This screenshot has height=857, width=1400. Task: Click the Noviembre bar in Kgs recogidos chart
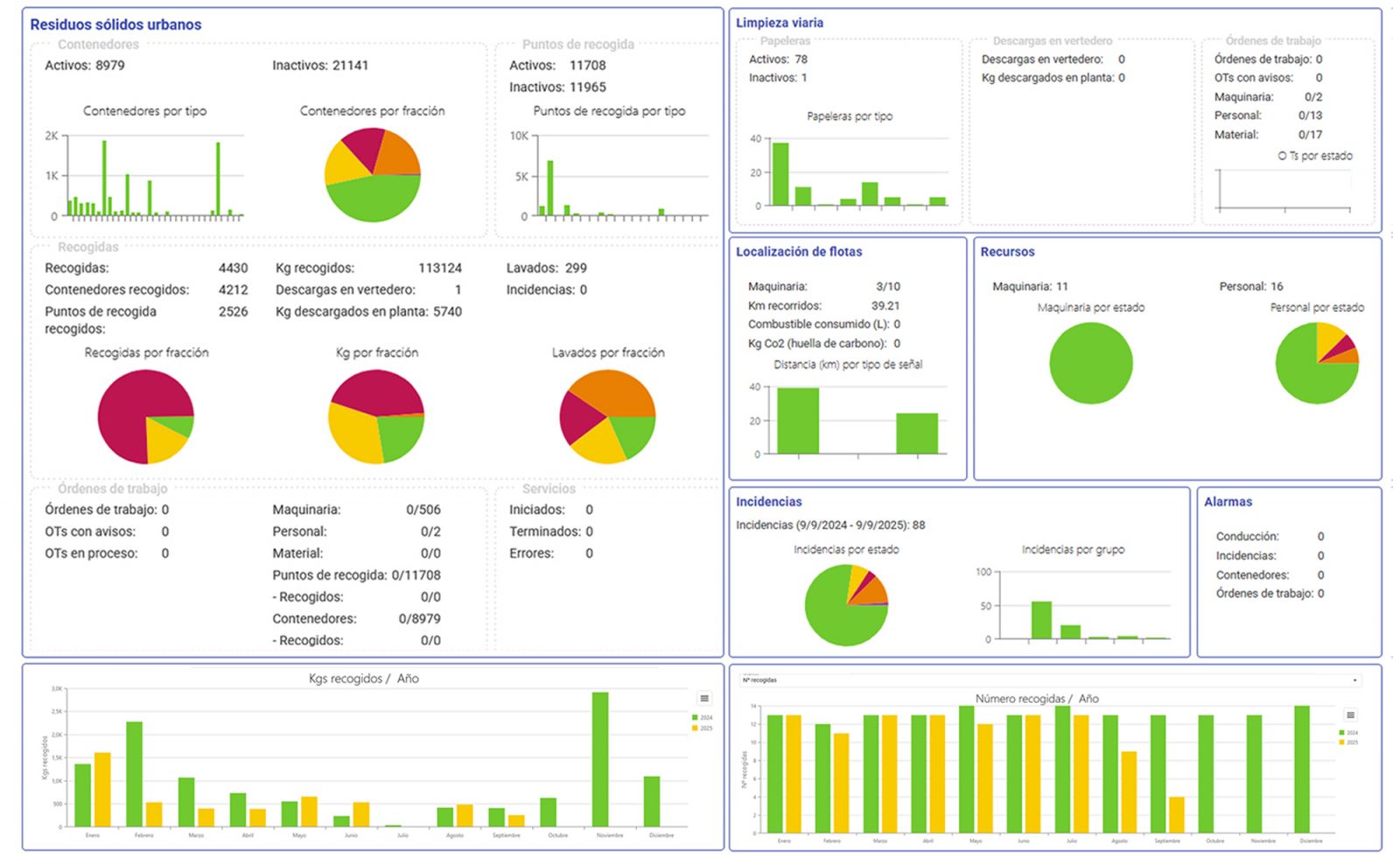coord(600,759)
